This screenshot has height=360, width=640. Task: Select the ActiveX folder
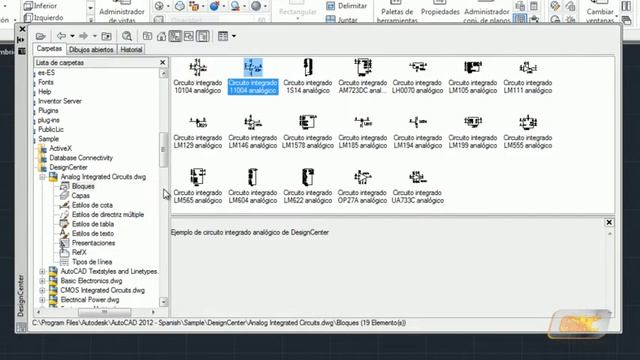coord(60,148)
